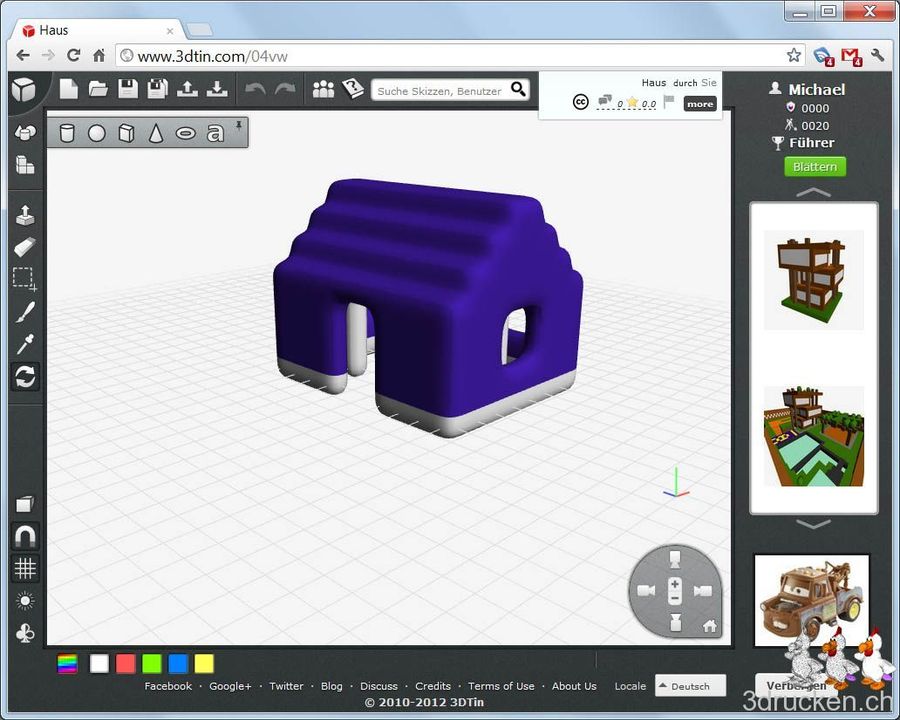Open the tow truck sketch thumbnail
The width and height of the screenshot is (900, 720).
(x=811, y=600)
